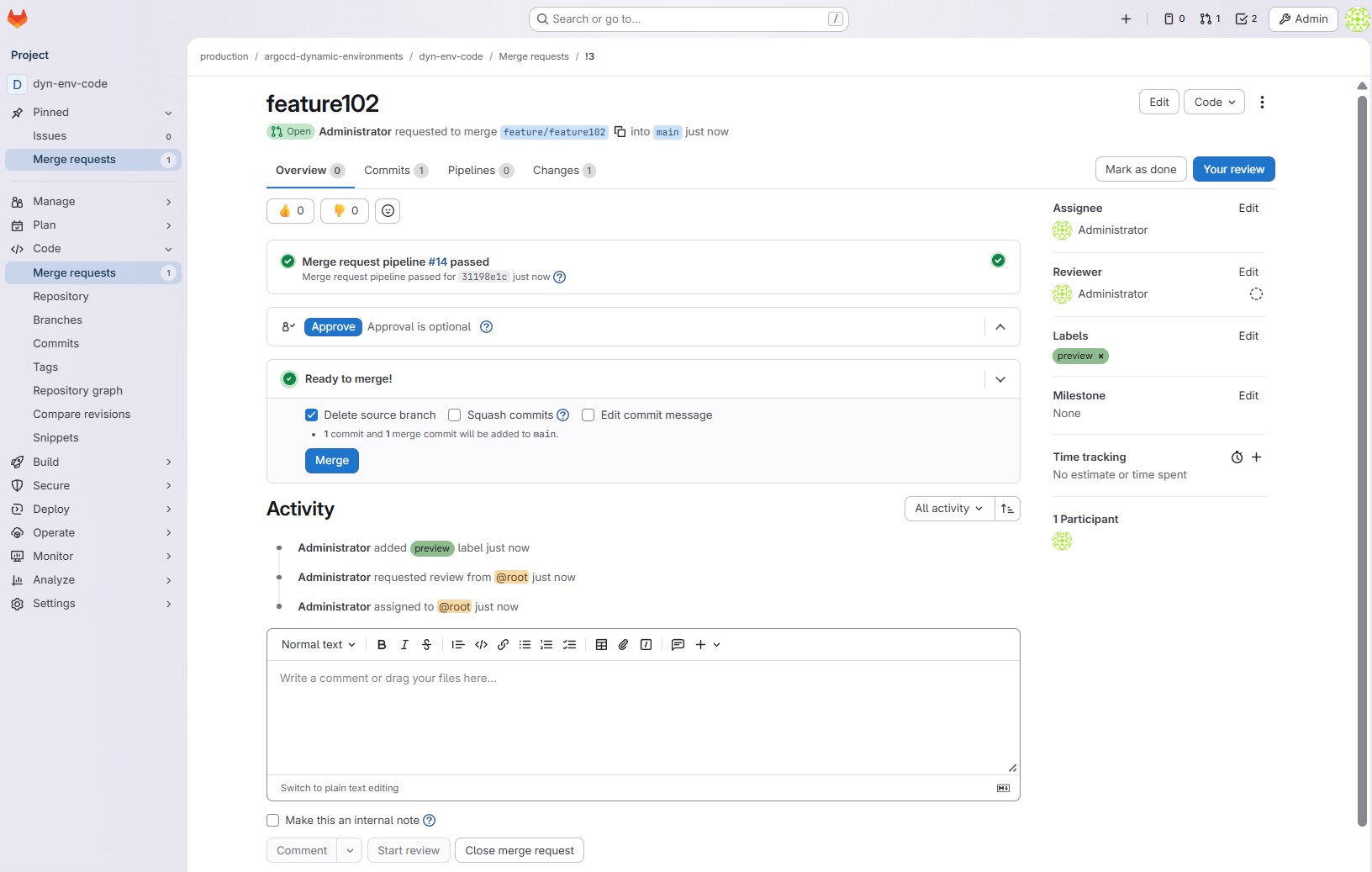1372x872 pixels.
Task: Open the All activity filter dropdown
Action: pyautogui.click(x=948, y=509)
